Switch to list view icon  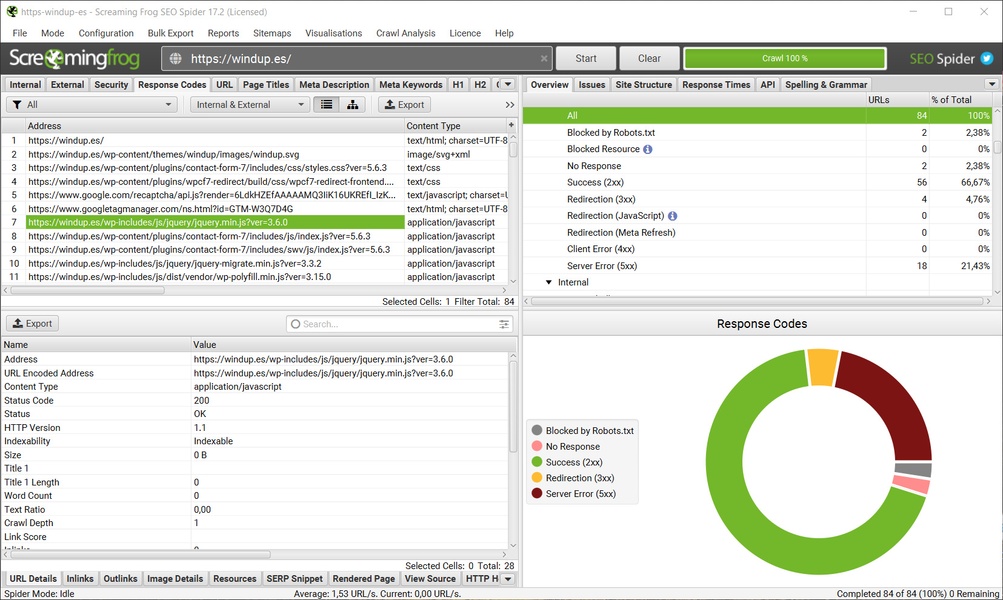(x=326, y=104)
